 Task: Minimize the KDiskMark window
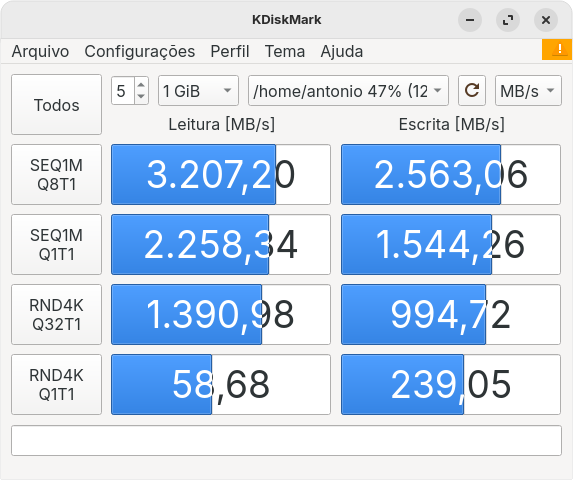tap(470, 20)
